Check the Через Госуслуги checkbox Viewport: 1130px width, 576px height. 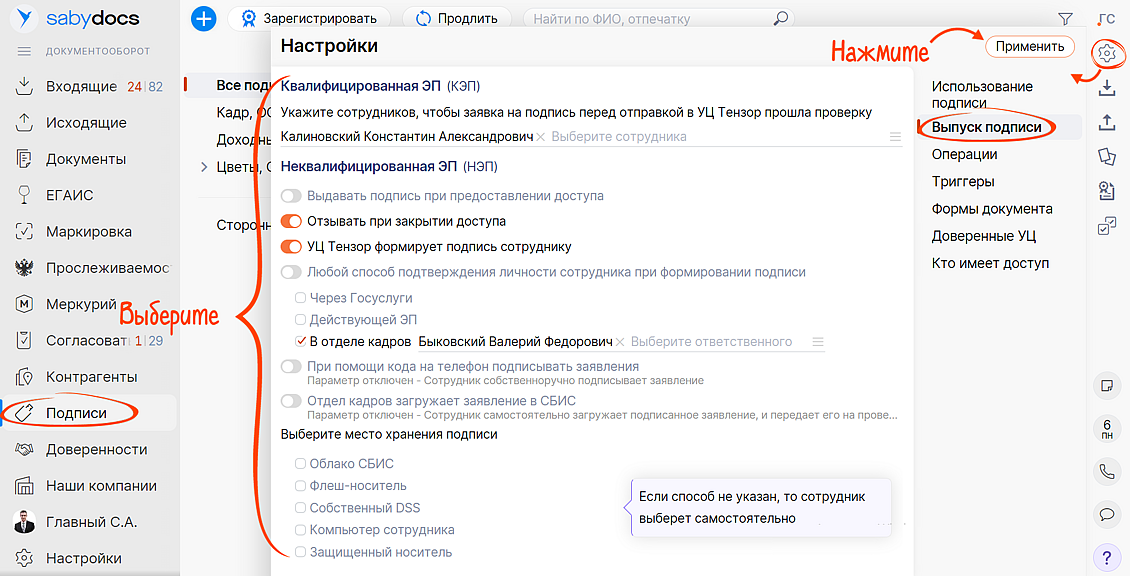[x=301, y=298]
